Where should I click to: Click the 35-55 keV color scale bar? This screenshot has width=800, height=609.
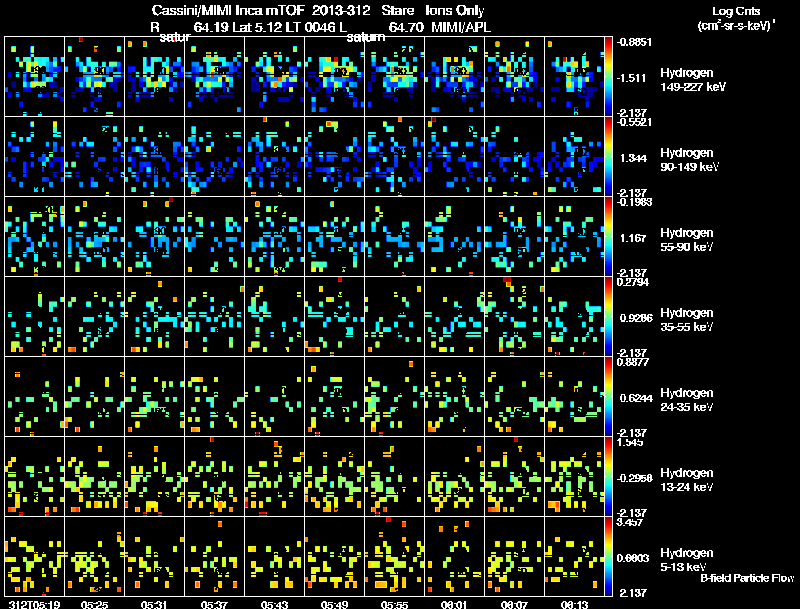[609, 317]
